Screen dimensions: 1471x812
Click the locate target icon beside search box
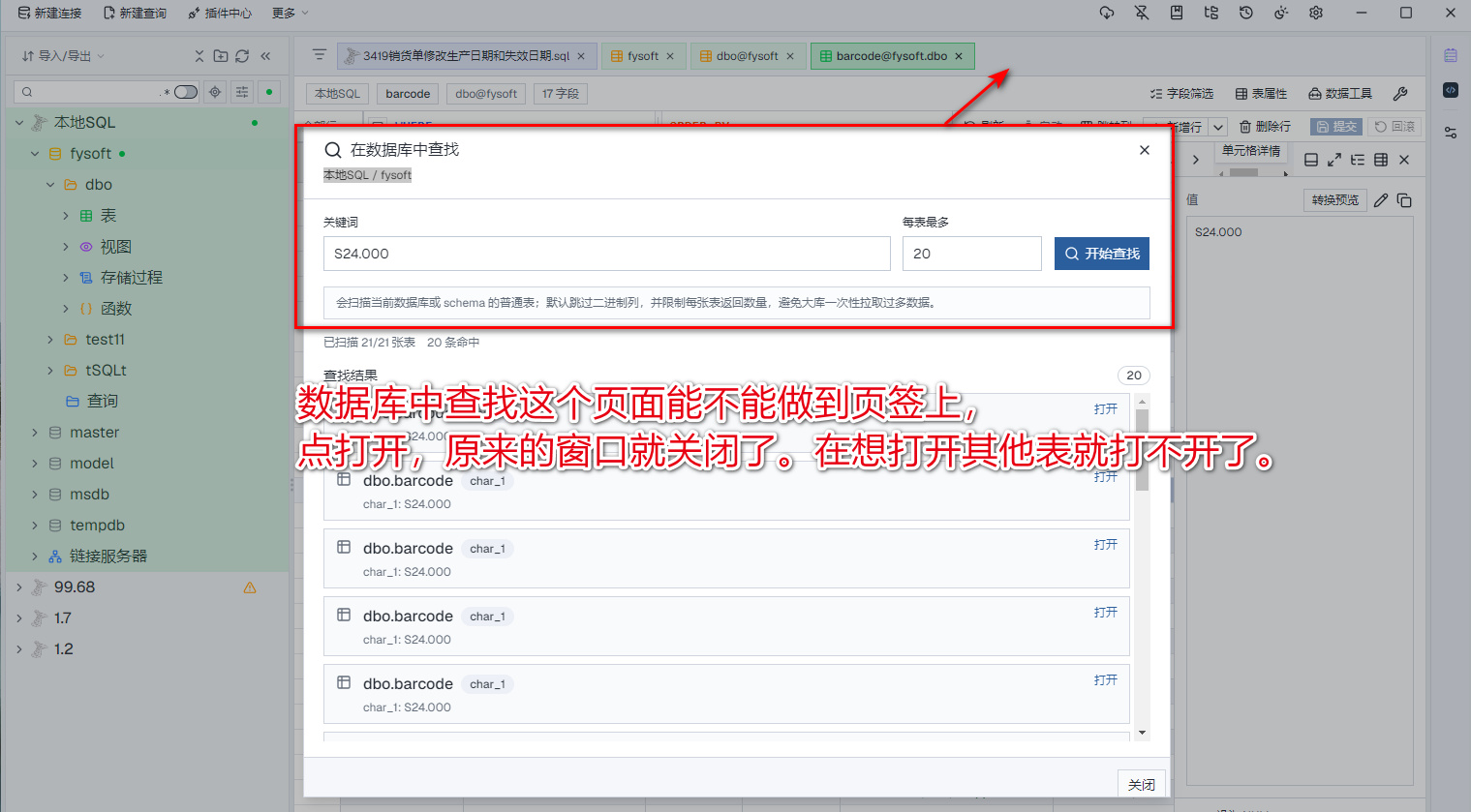click(215, 92)
